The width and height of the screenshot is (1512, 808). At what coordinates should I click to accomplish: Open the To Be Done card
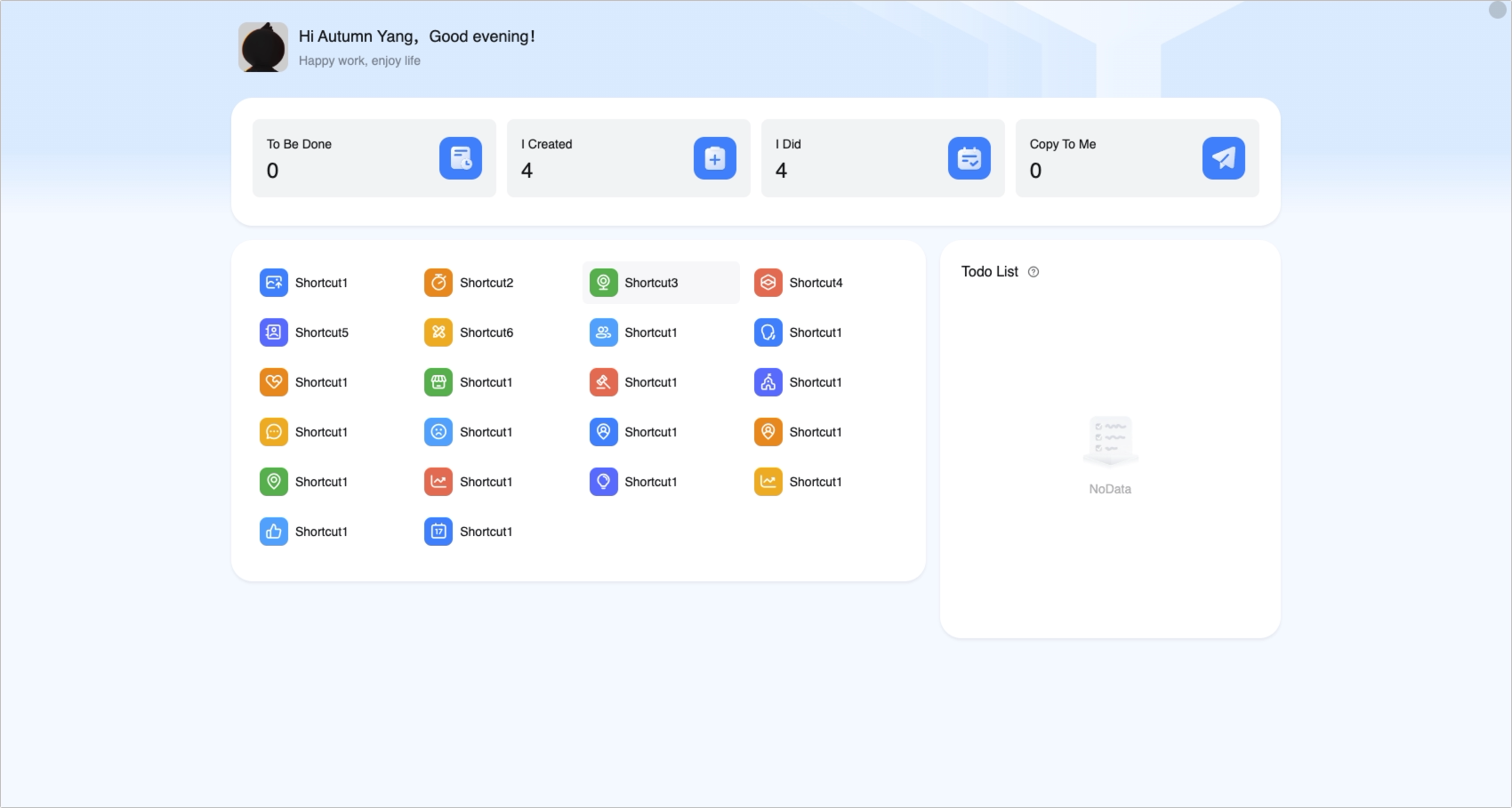[374, 158]
